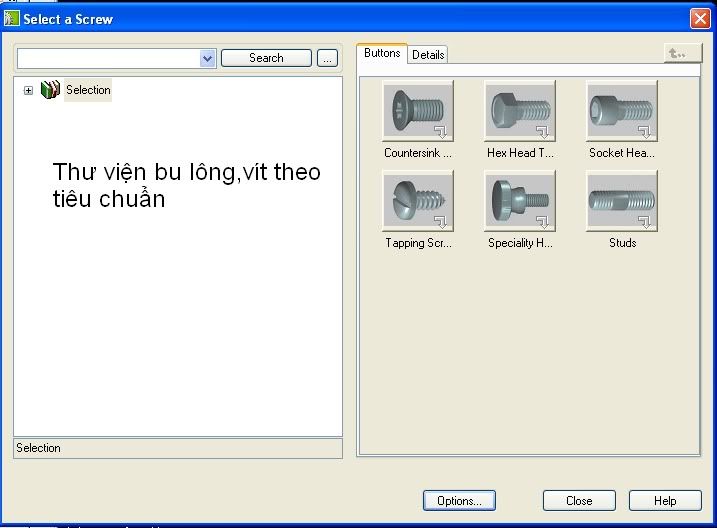This screenshot has height=528, width=717.
Task: Click the Selection status bar text
Action: (38, 448)
